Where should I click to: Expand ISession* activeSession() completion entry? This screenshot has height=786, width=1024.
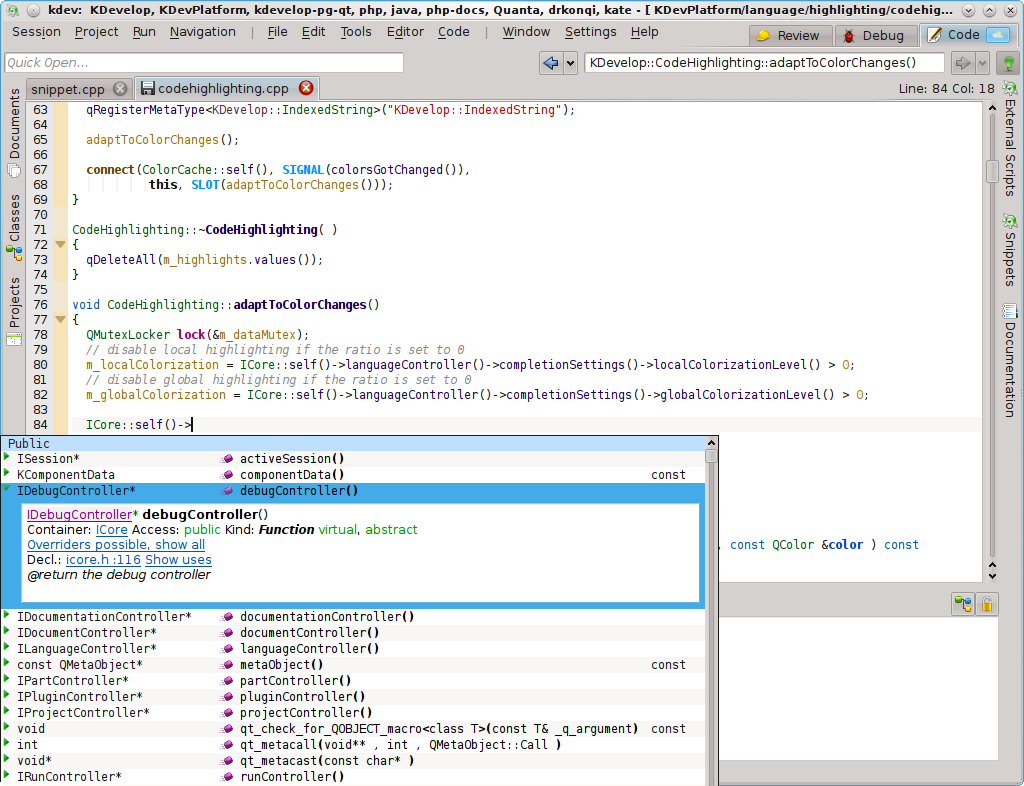(7, 456)
